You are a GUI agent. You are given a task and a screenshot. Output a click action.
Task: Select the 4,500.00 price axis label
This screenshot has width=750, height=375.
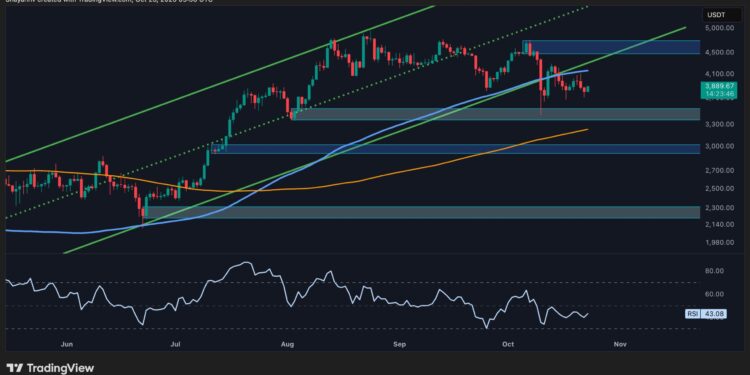[718, 53]
